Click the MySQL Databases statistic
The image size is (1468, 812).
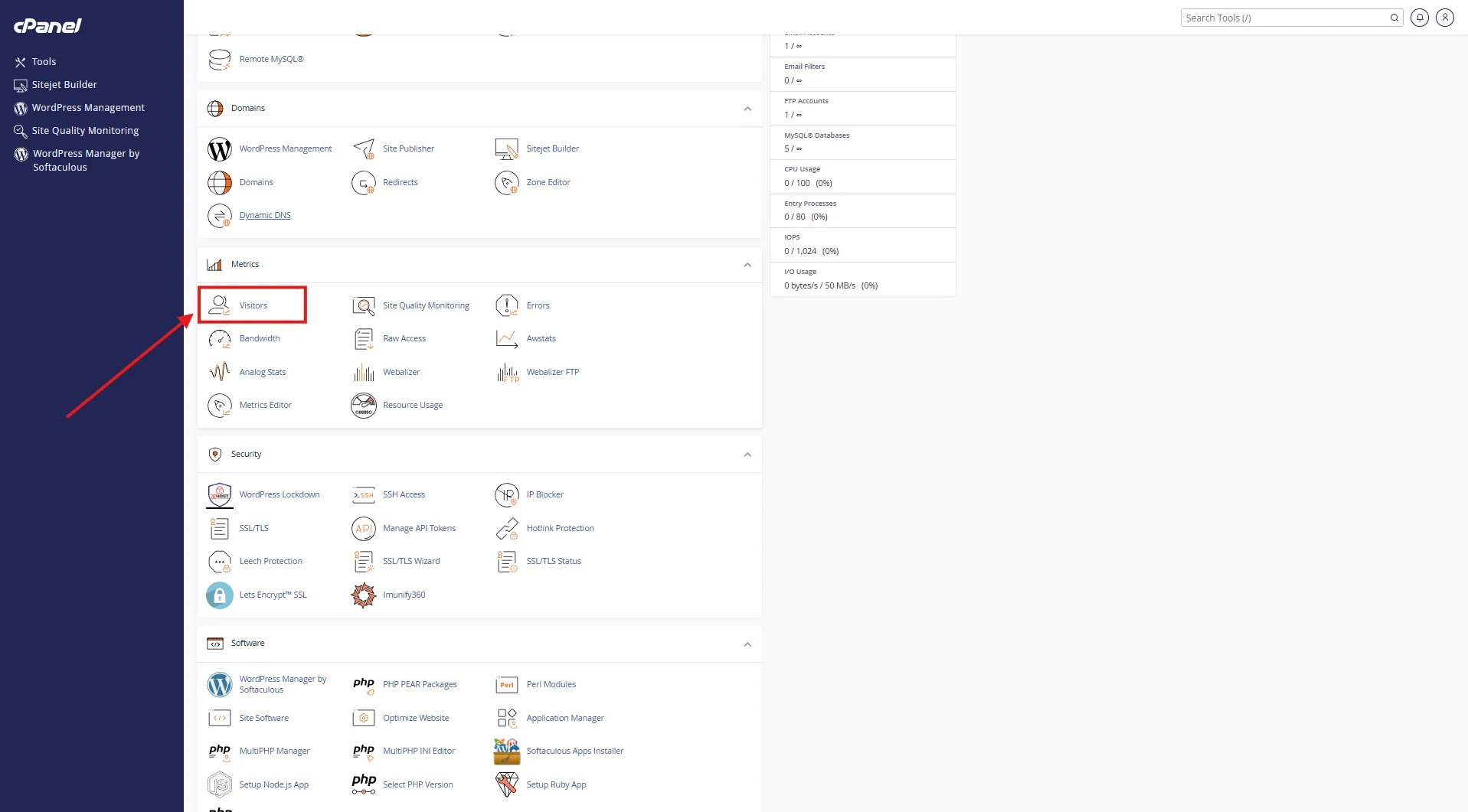coord(862,142)
